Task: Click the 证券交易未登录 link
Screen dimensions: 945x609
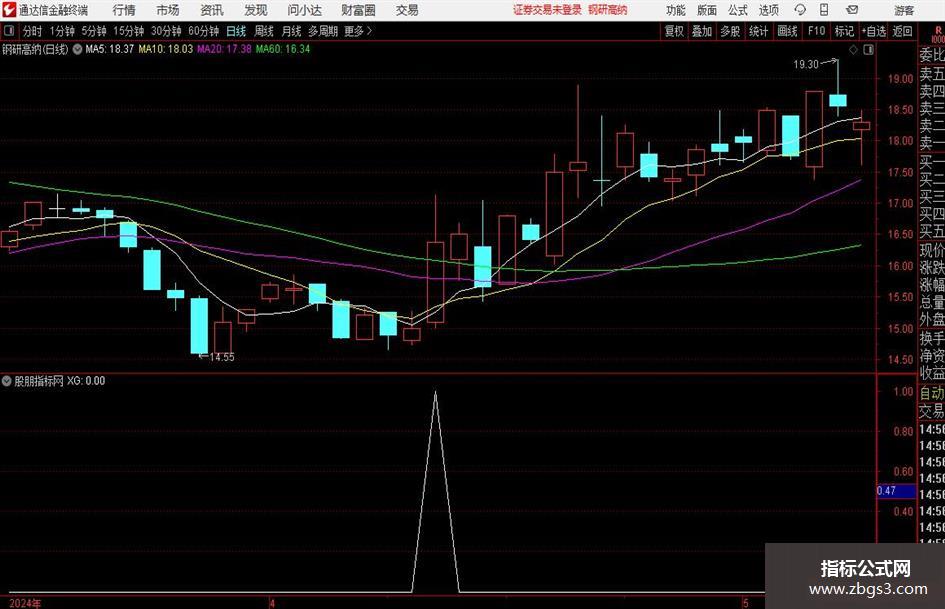Action: tap(547, 10)
